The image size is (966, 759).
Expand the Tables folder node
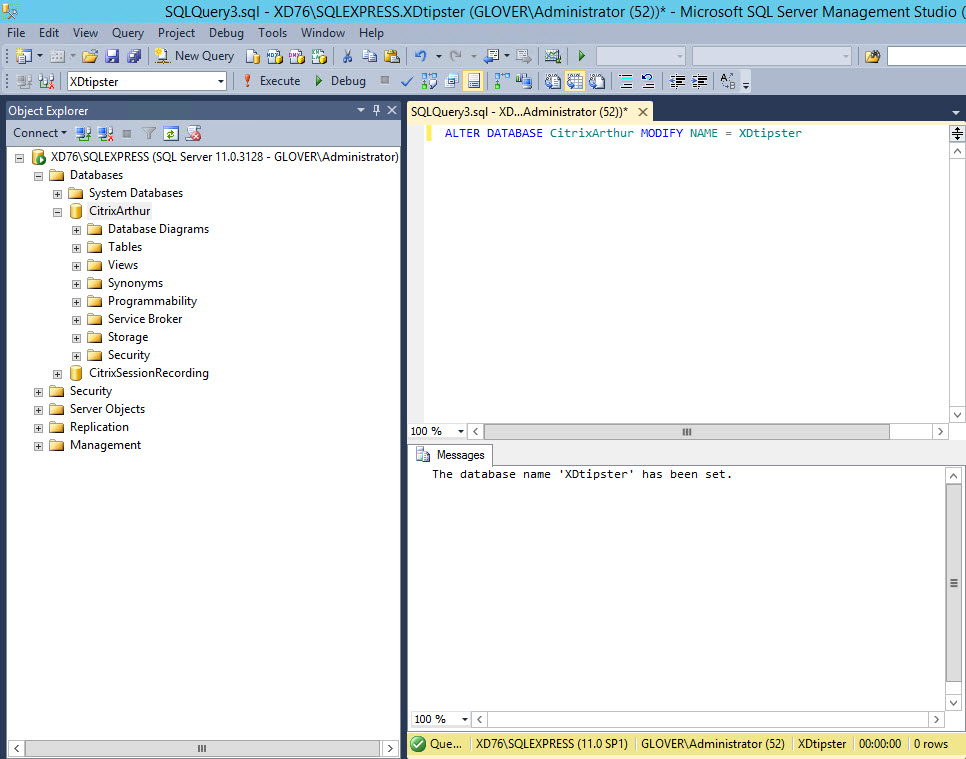tap(77, 247)
